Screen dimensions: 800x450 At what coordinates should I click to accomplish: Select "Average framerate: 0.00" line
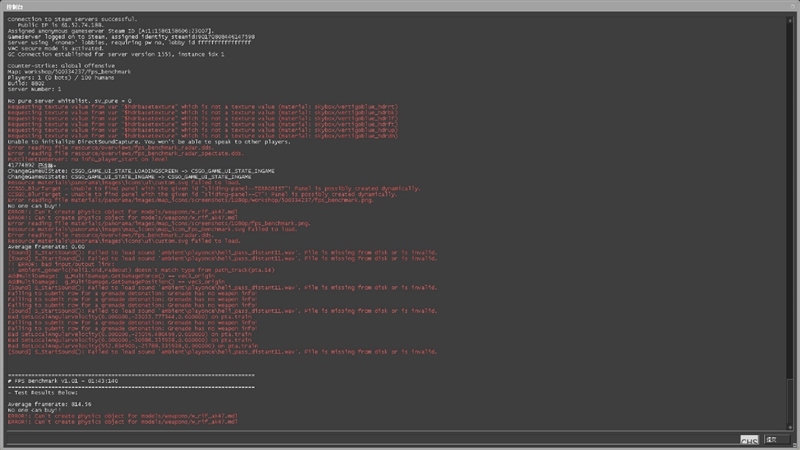[46, 247]
